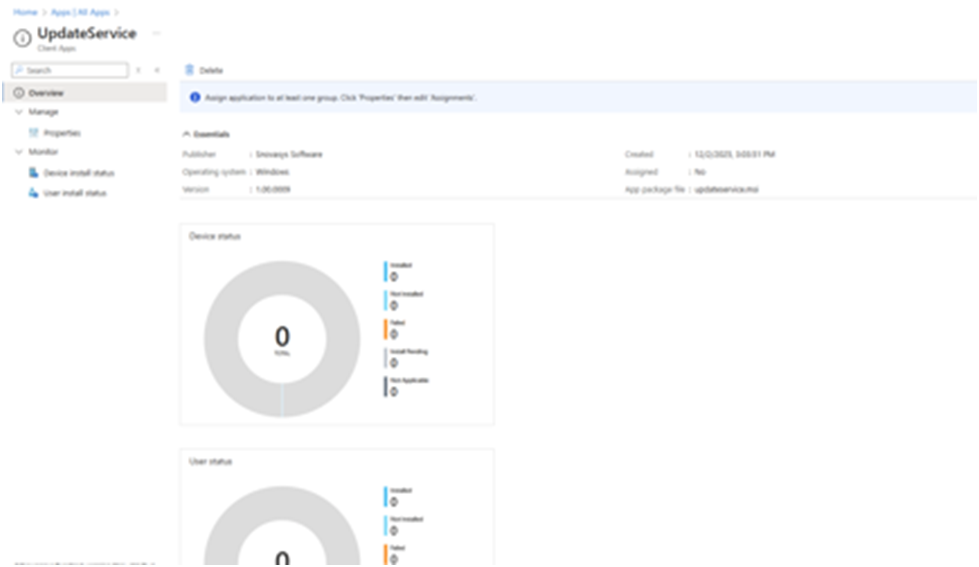The image size is (979, 567).
Task: Click the blue info icon in the banner
Action: [195, 97]
